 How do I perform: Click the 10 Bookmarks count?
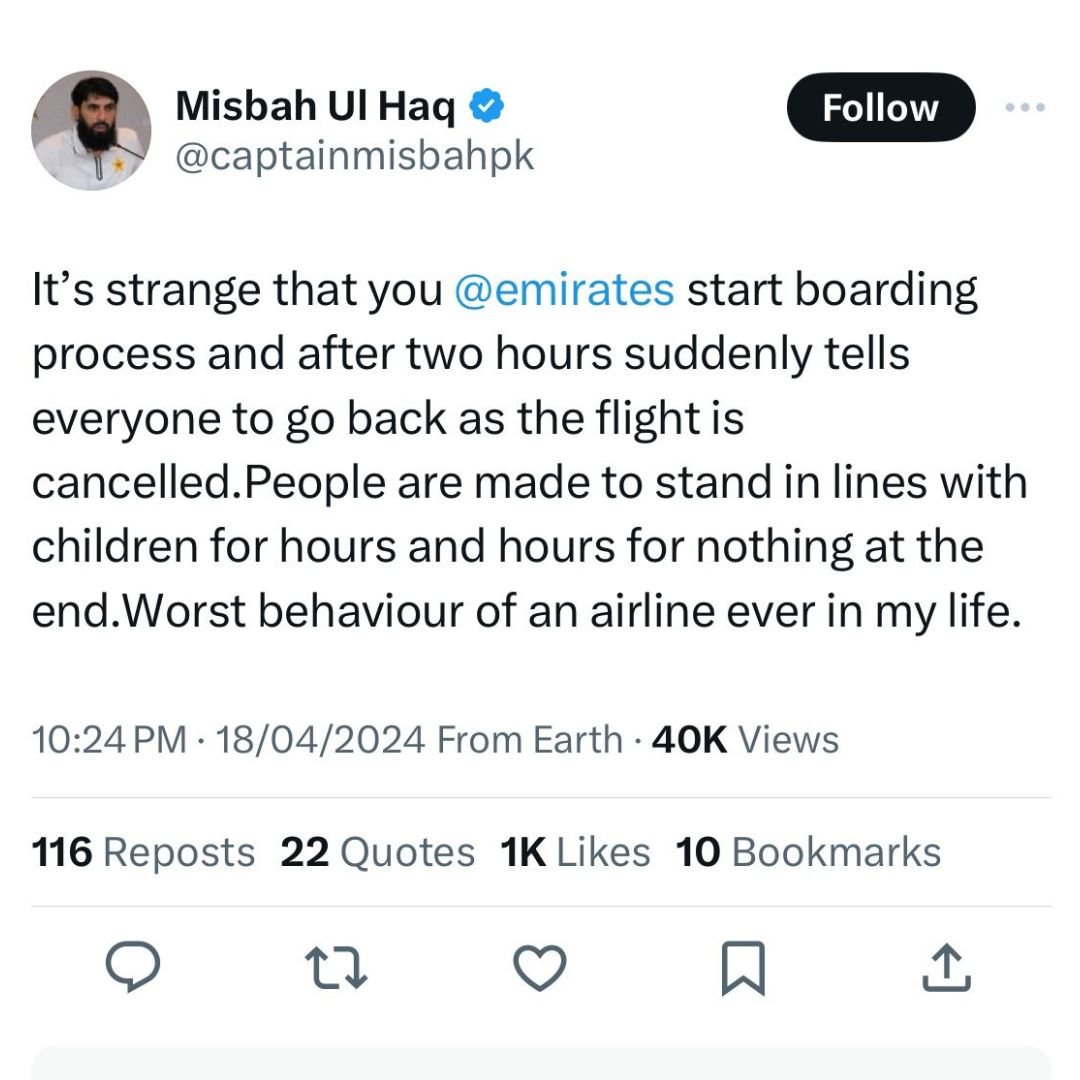tap(808, 852)
